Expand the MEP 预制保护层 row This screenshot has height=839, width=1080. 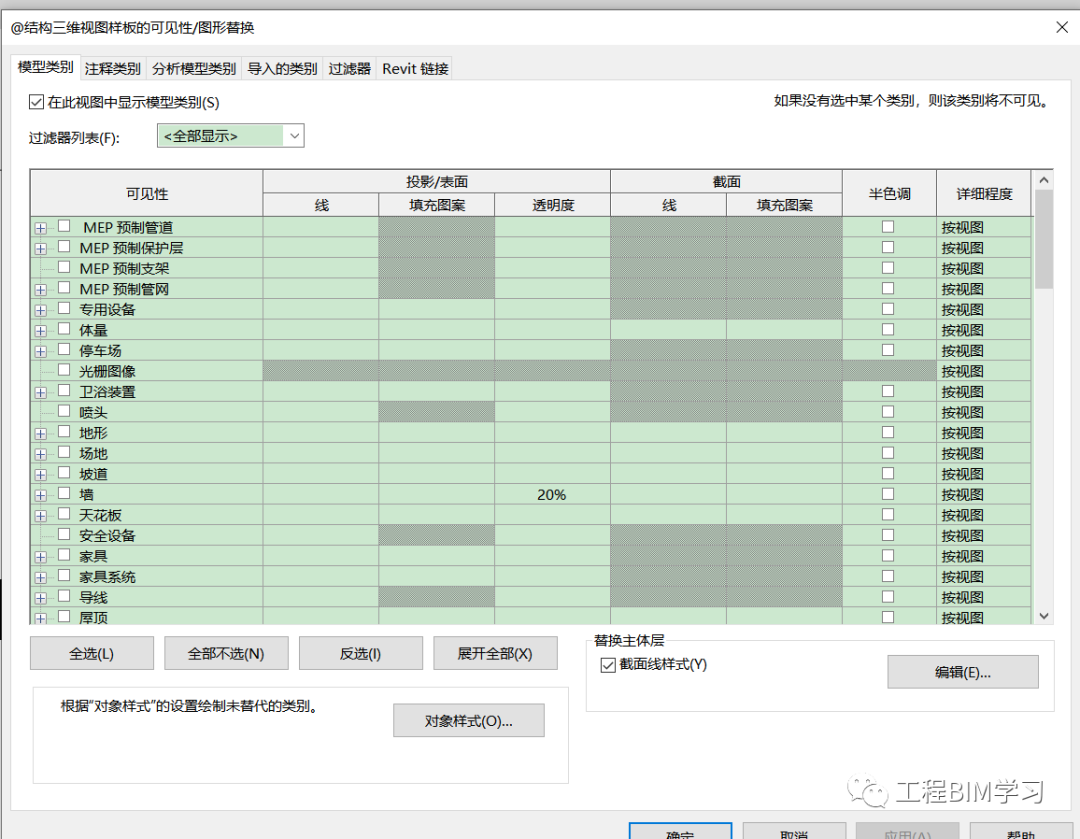tap(41, 249)
